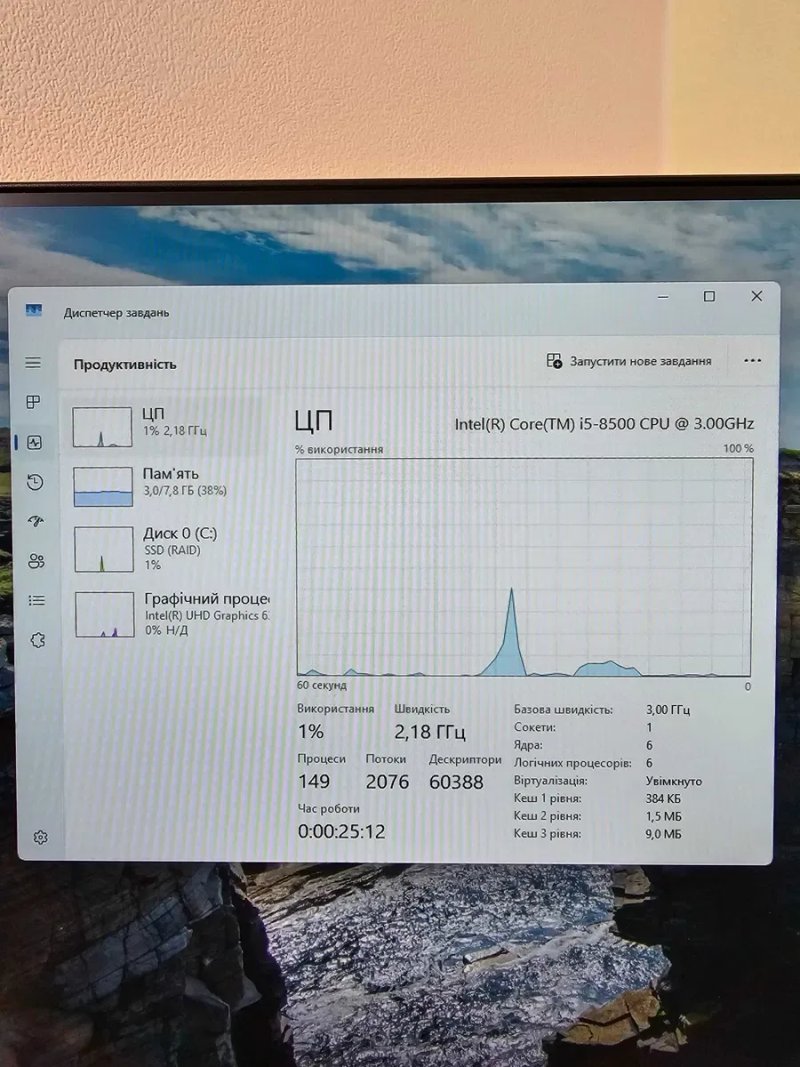Click the 'Віртуалізація' value Увімкнуто
This screenshot has height=1067, width=800.
673,781
